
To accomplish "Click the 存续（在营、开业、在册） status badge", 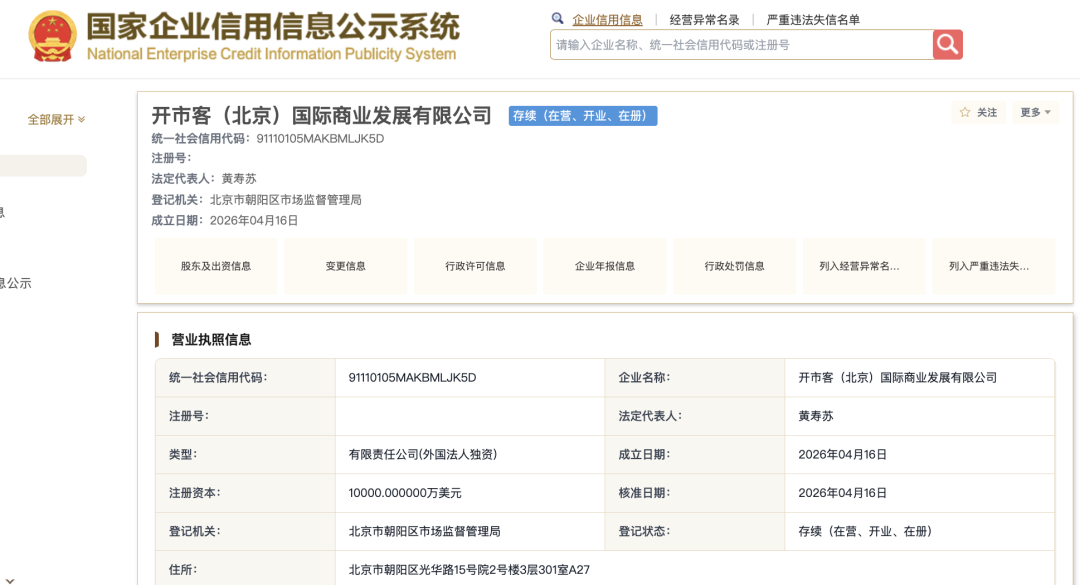I will [583, 116].
